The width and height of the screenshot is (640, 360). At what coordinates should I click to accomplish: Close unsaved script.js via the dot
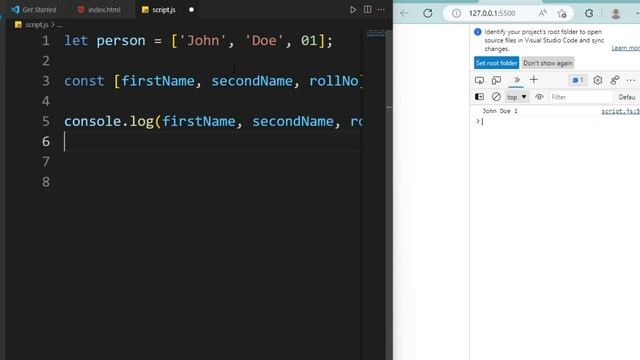click(x=191, y=9)
